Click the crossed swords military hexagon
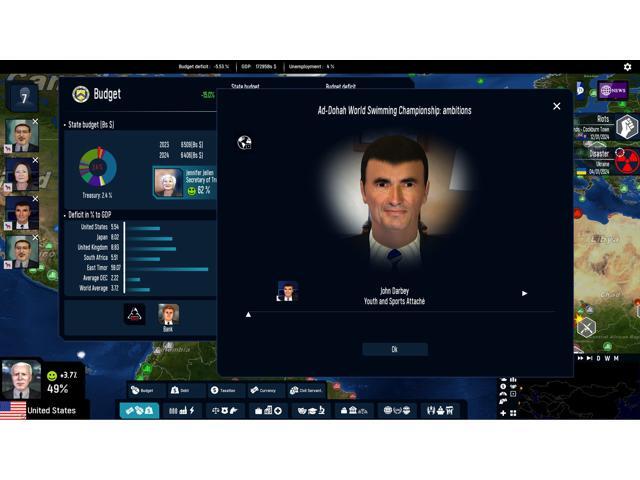 pos(587,327)
